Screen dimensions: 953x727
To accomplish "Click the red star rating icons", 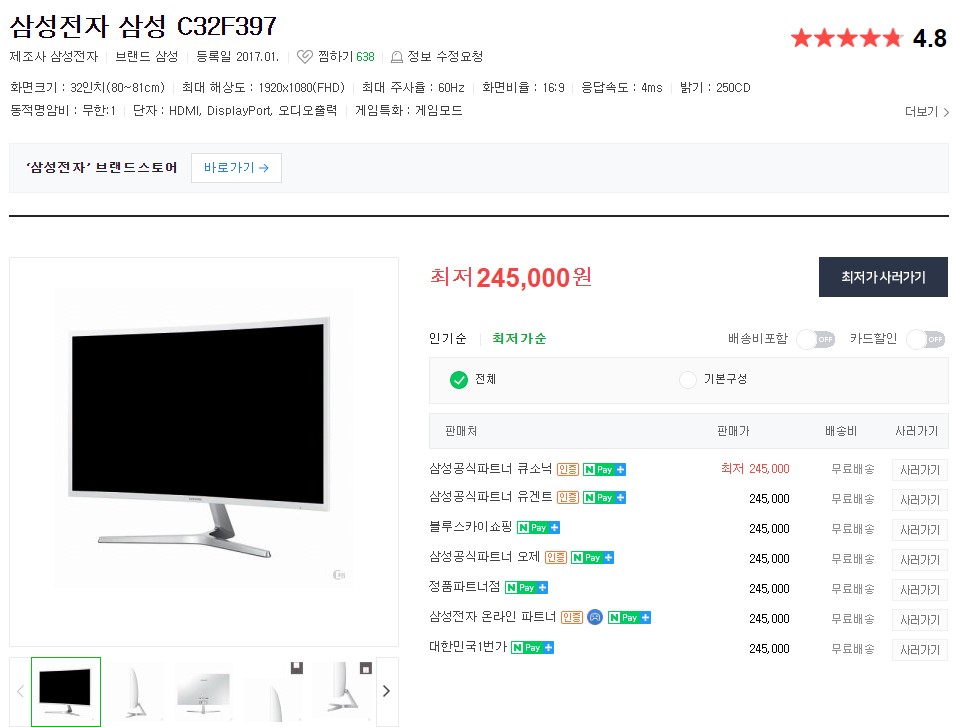I will click(846, 38).
